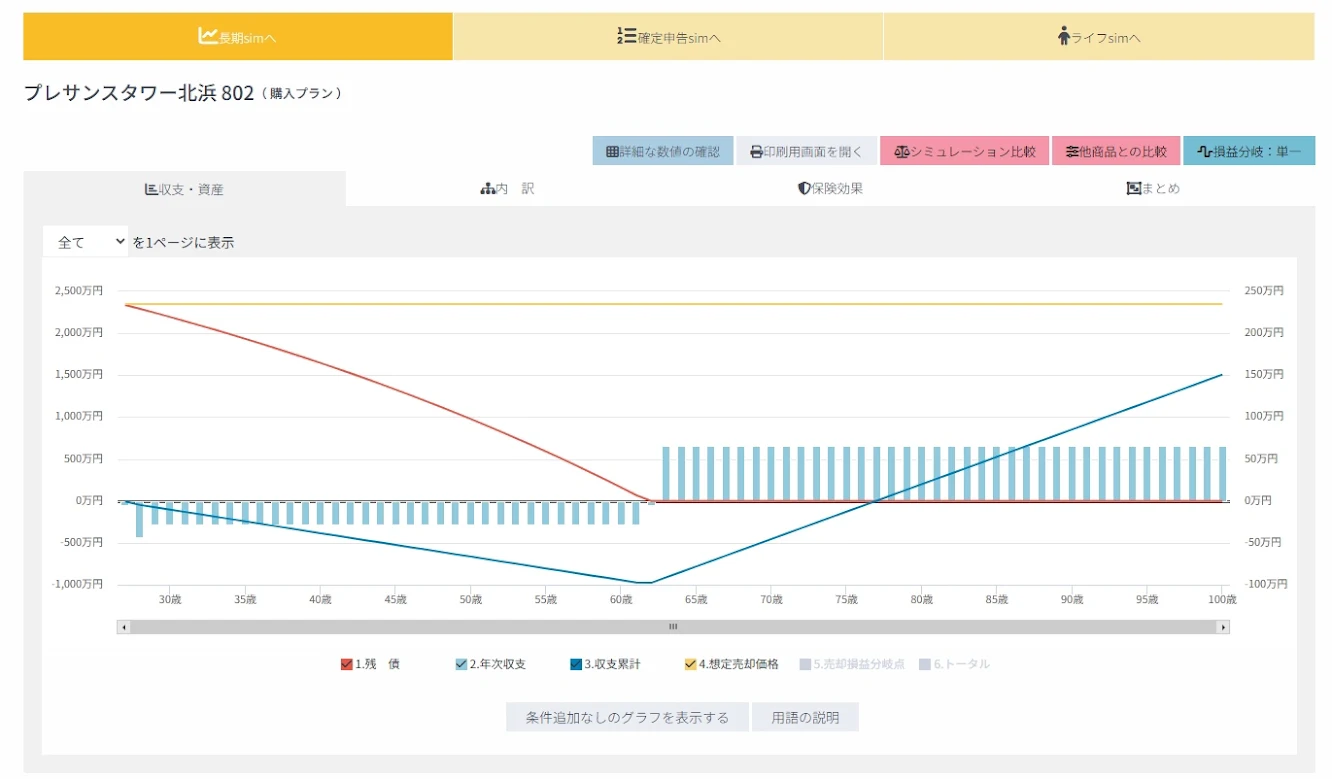This screenshot has width=1332, height=779.
Task: Select the まとめ sub-tab
Action: (x=1153, y=189)
